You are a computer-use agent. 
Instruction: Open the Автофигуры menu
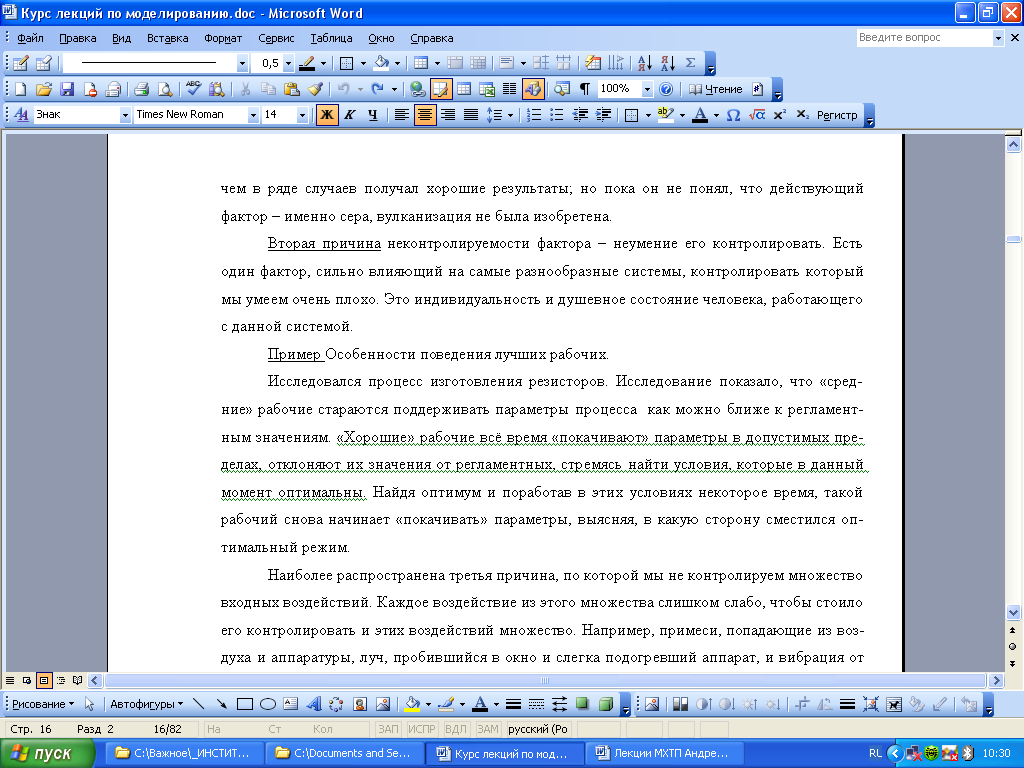coord(146,704)
